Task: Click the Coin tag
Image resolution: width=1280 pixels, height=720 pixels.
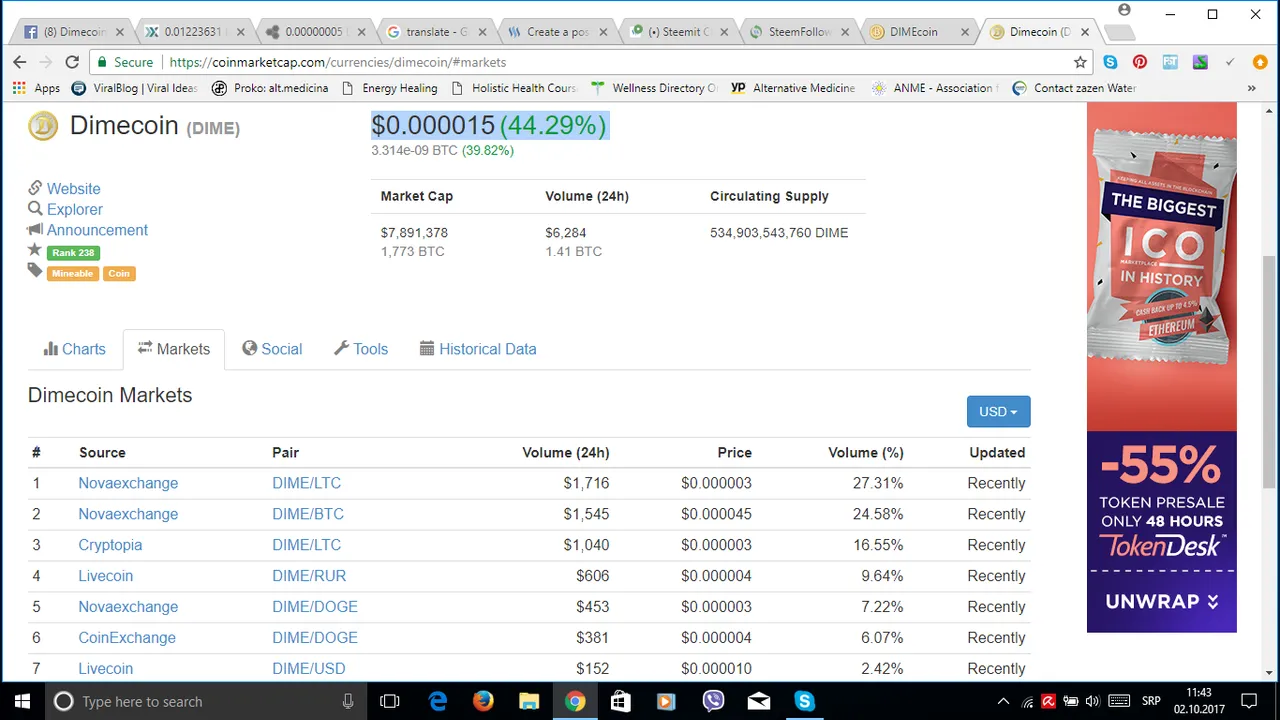Action: click(x=119, y=273)
